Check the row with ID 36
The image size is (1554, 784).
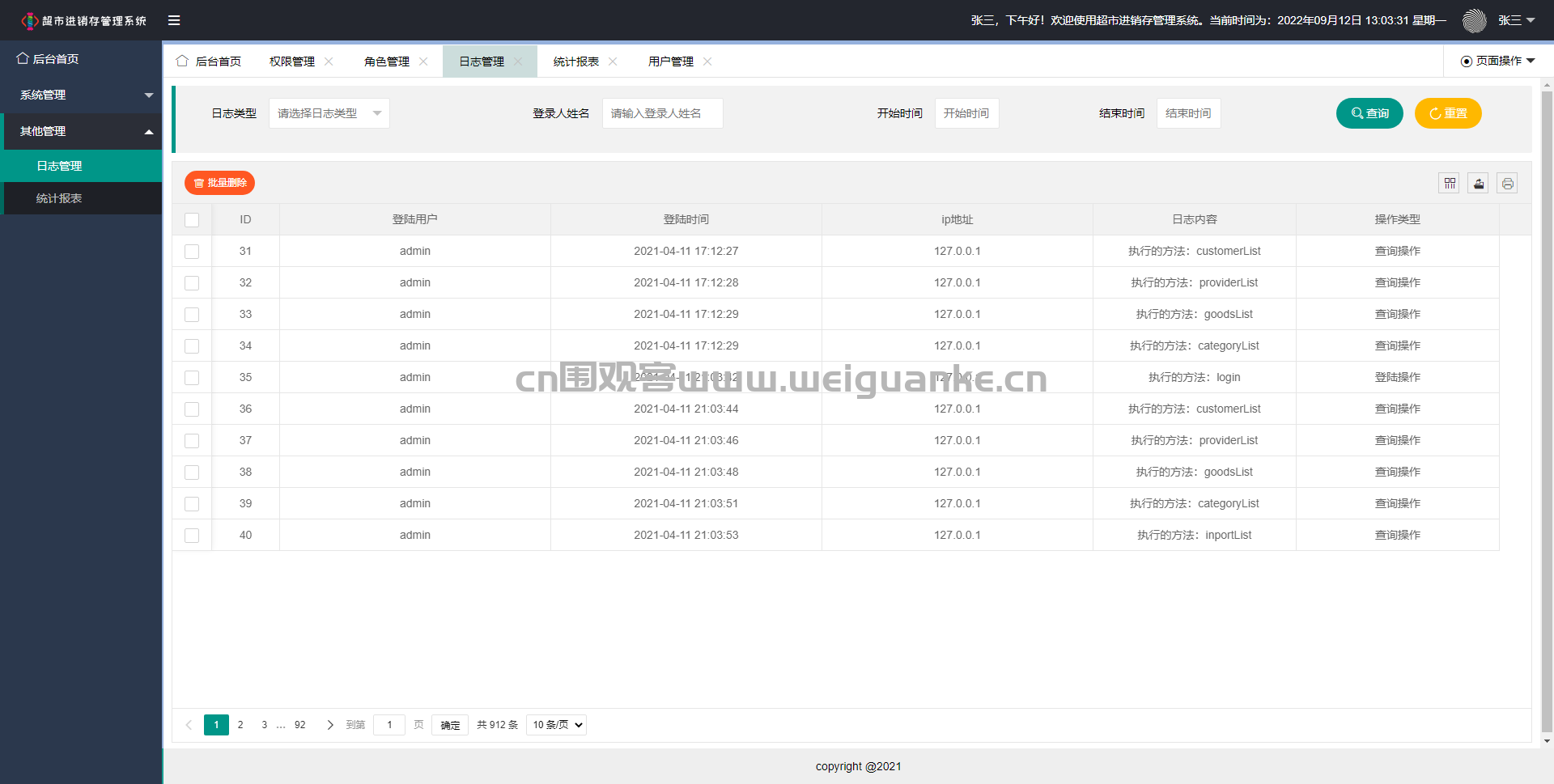pyautogui.click(x=192, y=409)
